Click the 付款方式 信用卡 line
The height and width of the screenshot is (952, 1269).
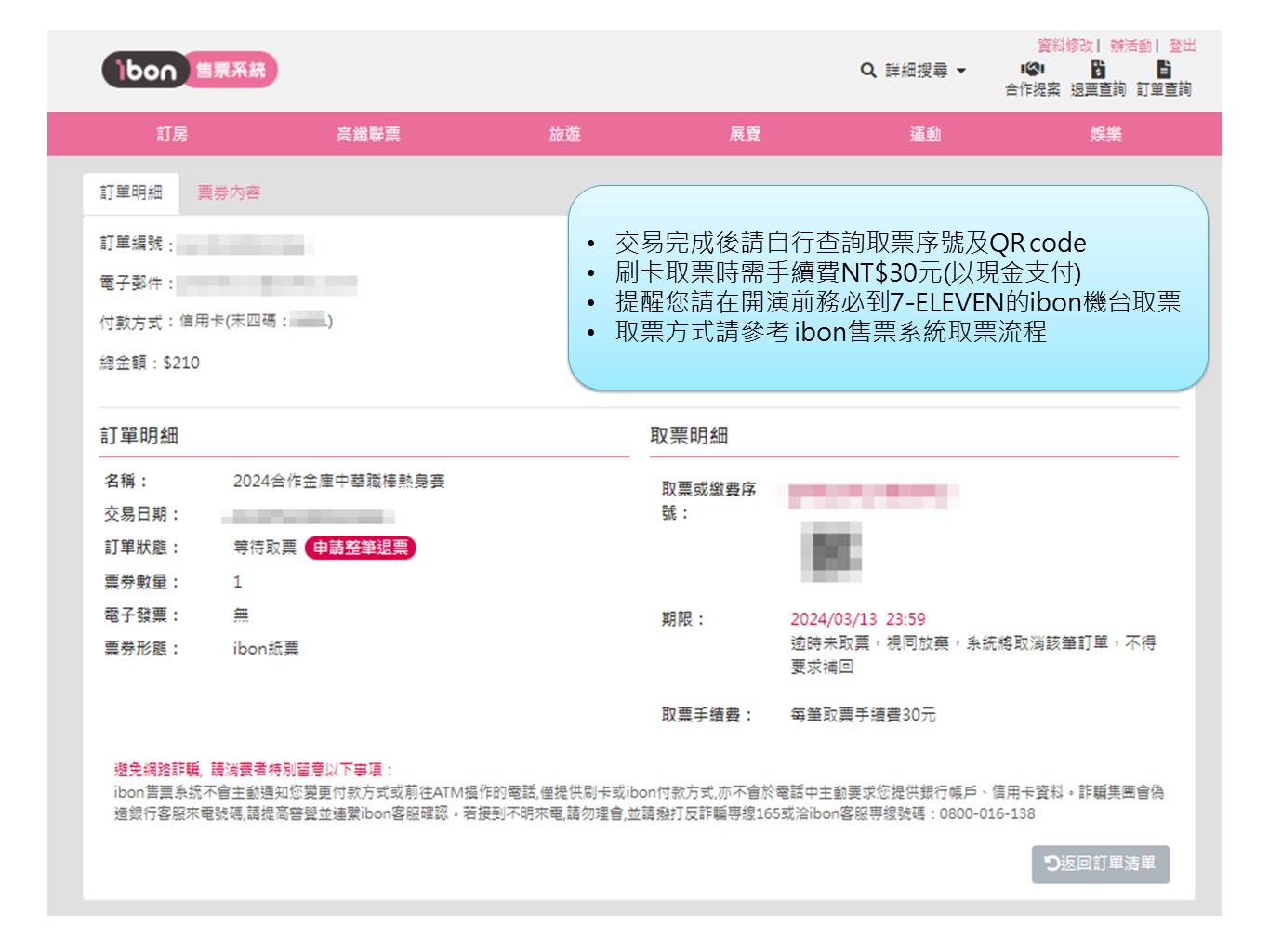point(216,322)
